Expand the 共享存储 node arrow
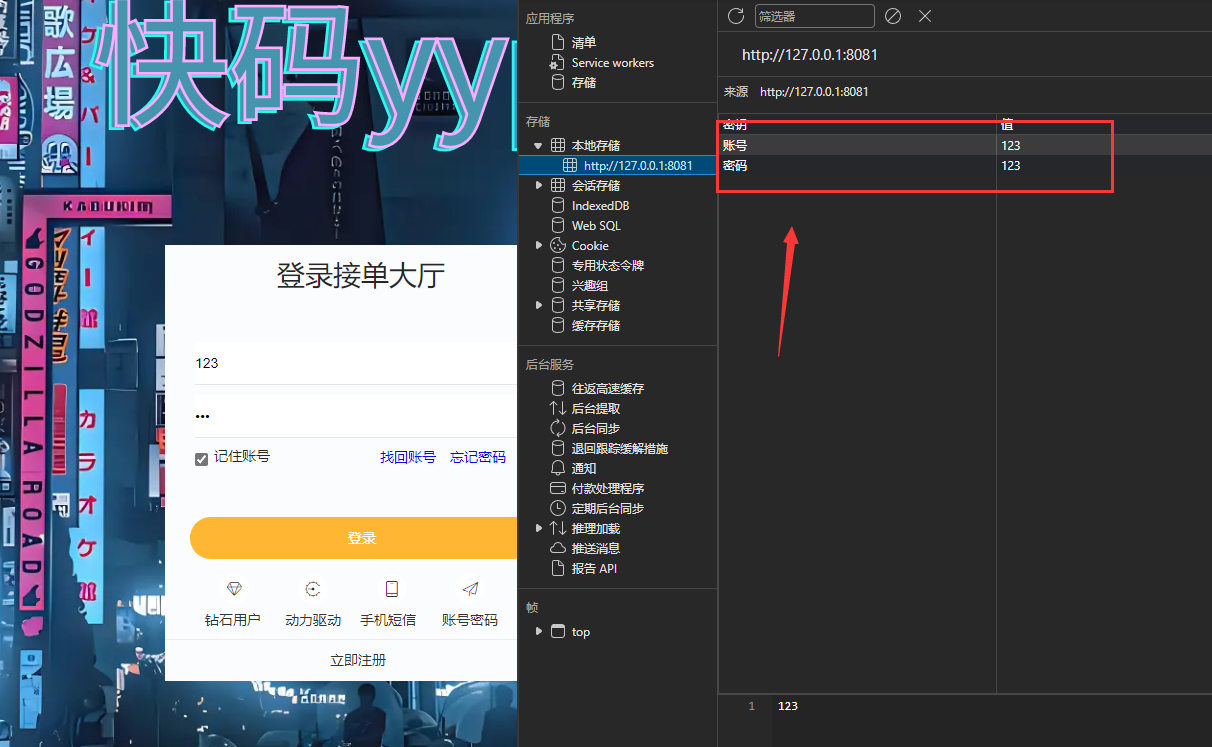Viewport: 1212px width, 747px height. (x=539, y=306)
